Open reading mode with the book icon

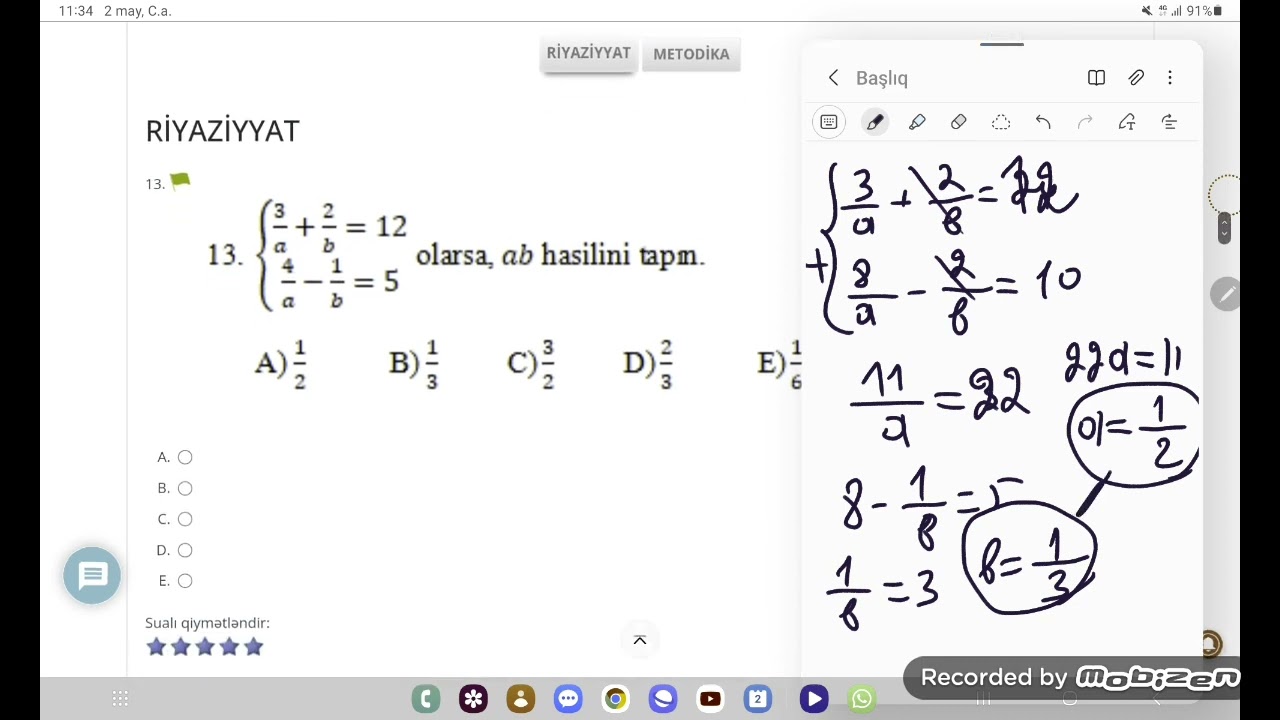[1096, 78]
